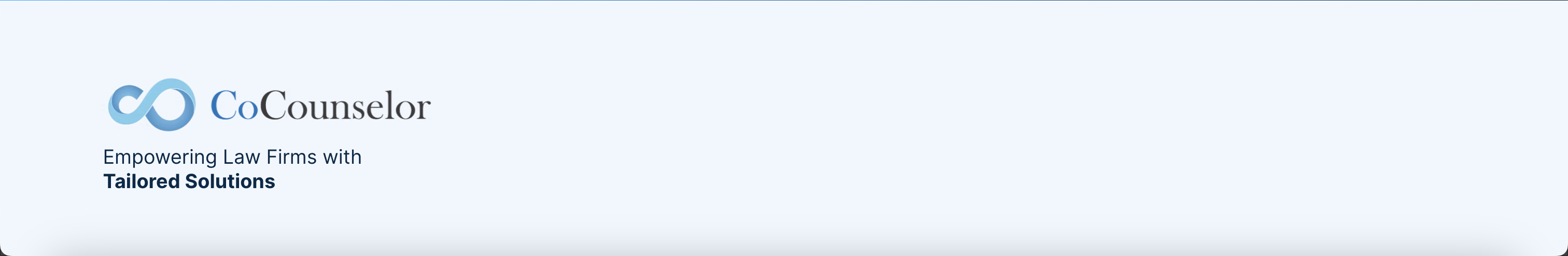1568x256 pixels.
Task: Click the bold word "Solutions"
Action: click(x=230, y=181)
